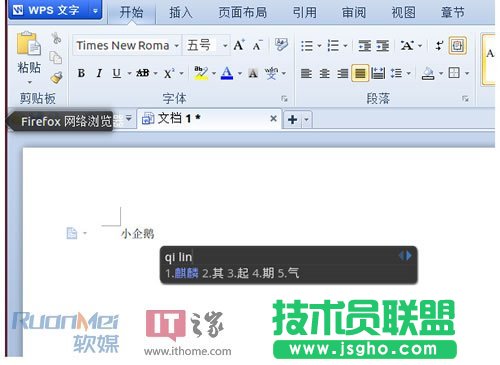Click the character shading A icon

[x=253, y=73]
